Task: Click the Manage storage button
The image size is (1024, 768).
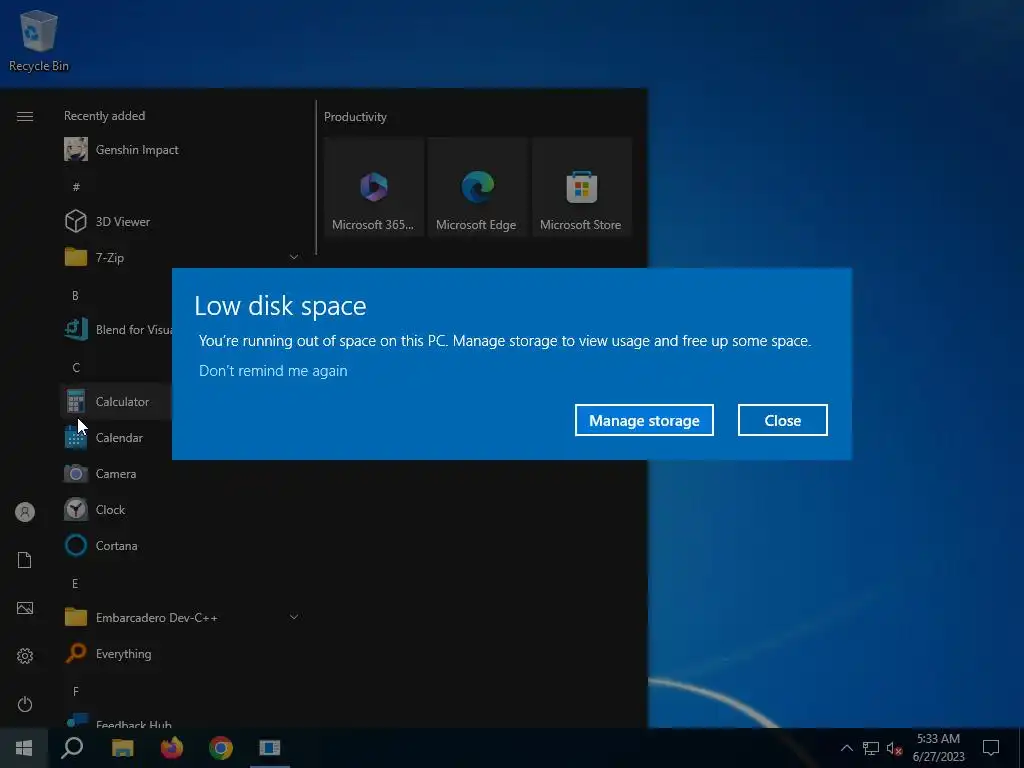Action: (644, 420)
